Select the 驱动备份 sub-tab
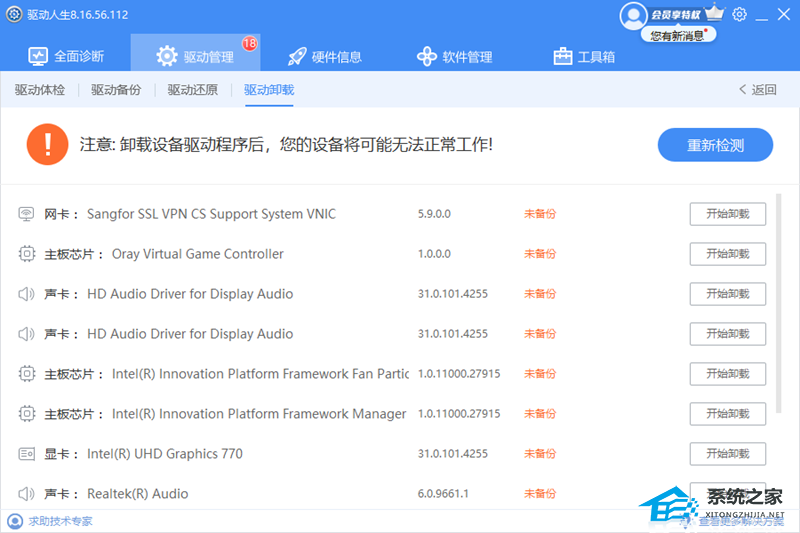 tap(116, 90)
